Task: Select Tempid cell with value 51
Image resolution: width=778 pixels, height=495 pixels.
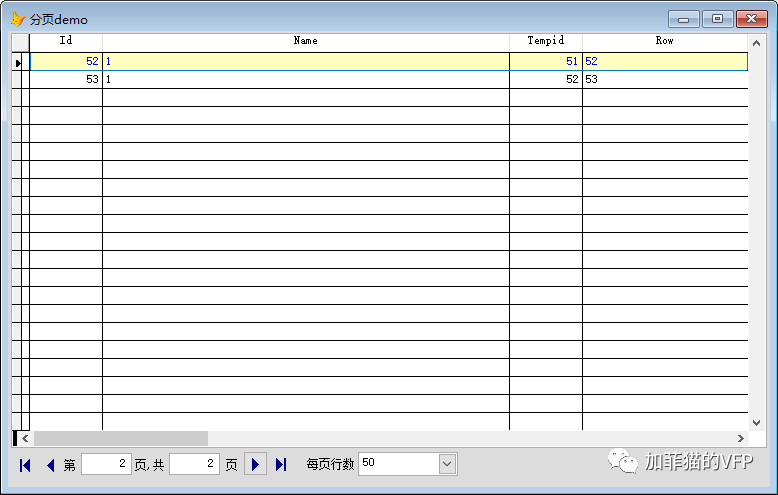Action: click(546, 62)
